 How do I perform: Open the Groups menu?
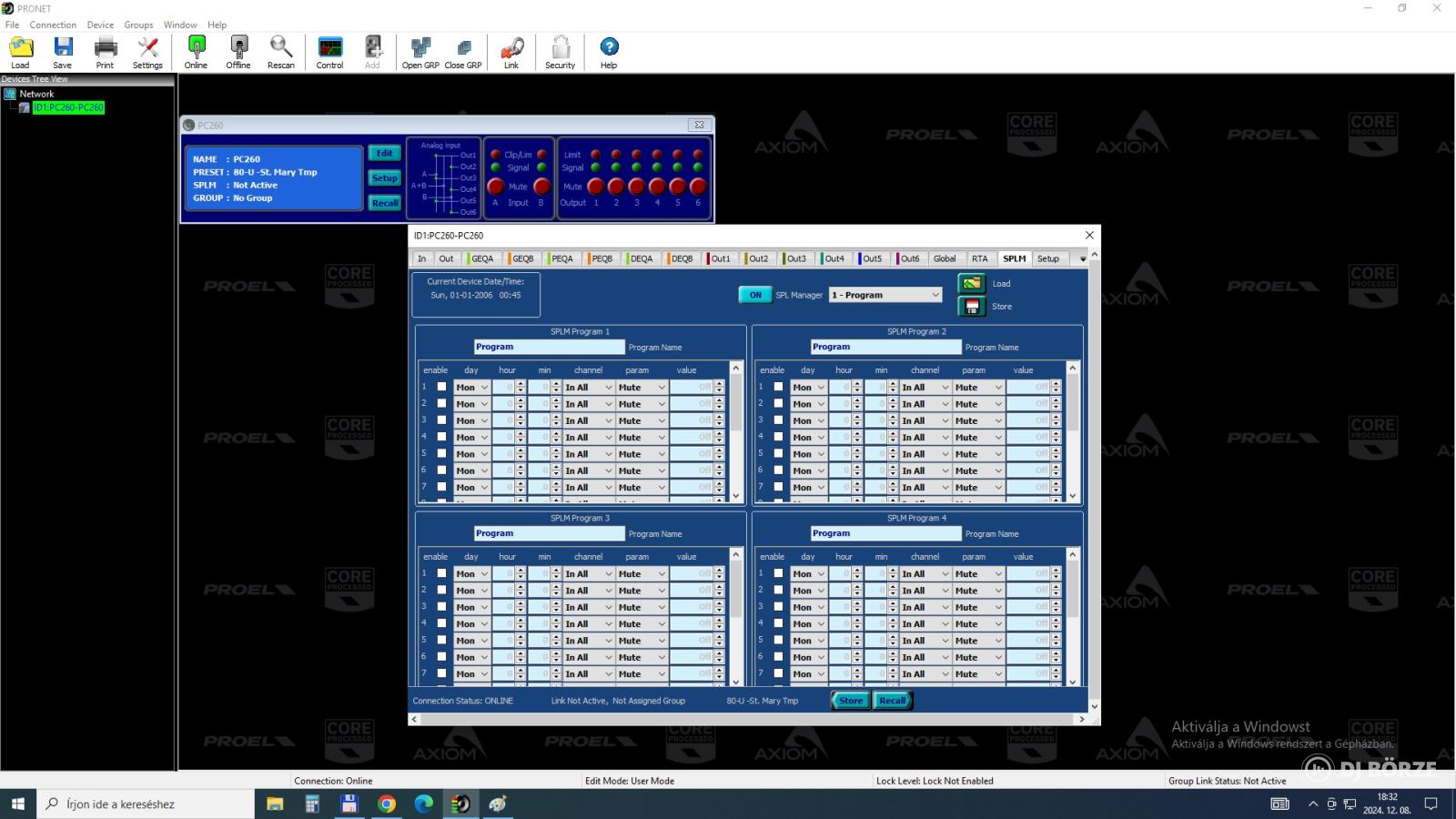138,25
